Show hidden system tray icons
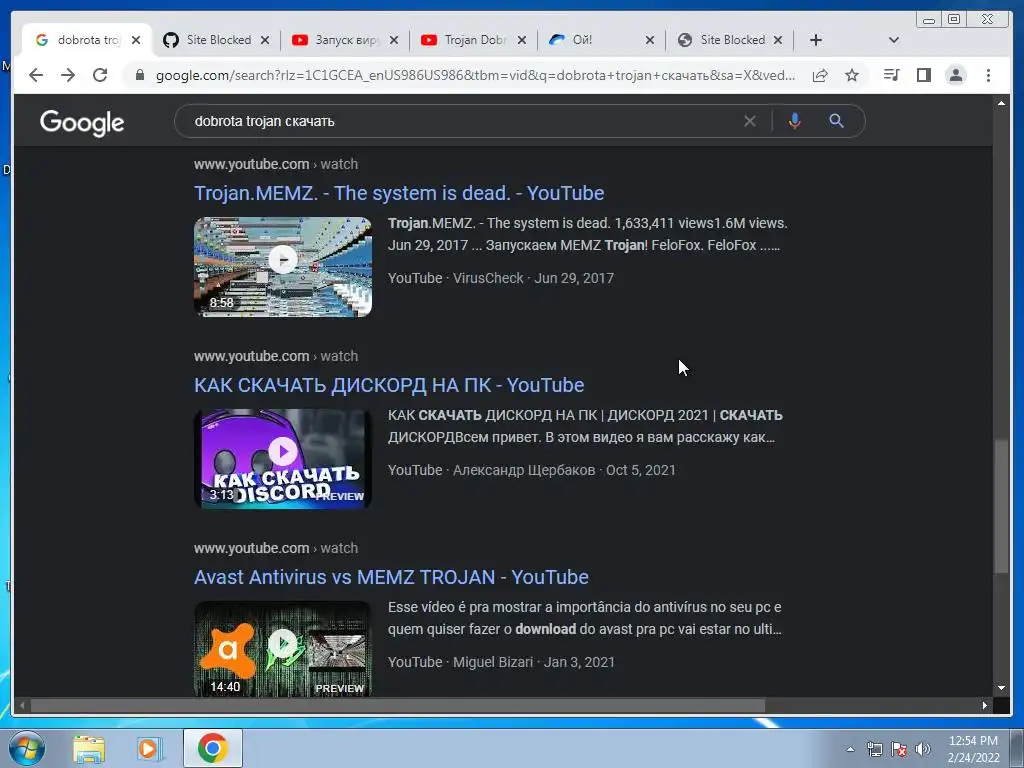The height and width of the screenshot is (768, 1024). pos(850,749)
